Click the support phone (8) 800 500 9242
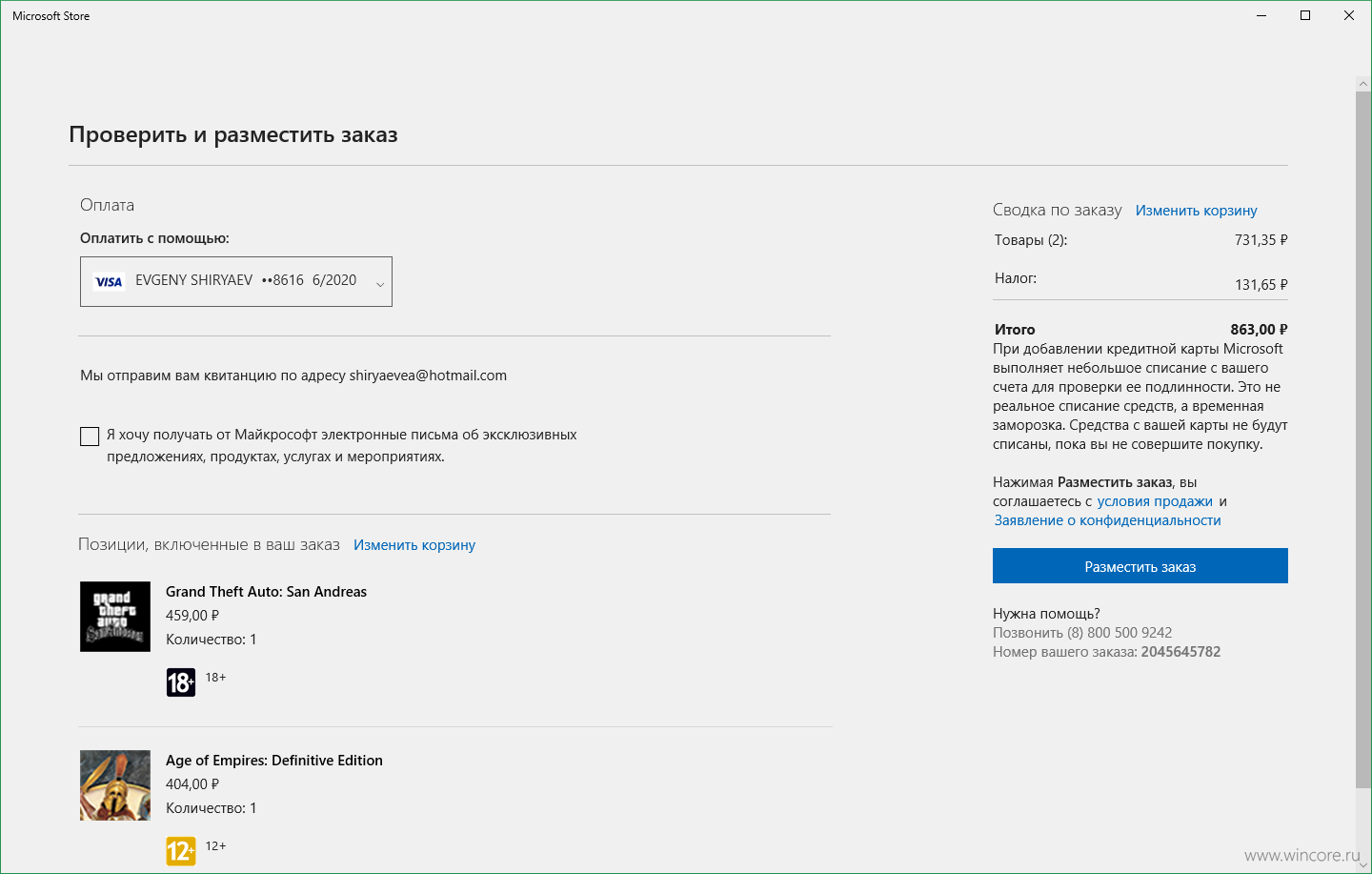Viewport: 1372px width, 874px height. pyautogui.click(x=1120, y=633)
